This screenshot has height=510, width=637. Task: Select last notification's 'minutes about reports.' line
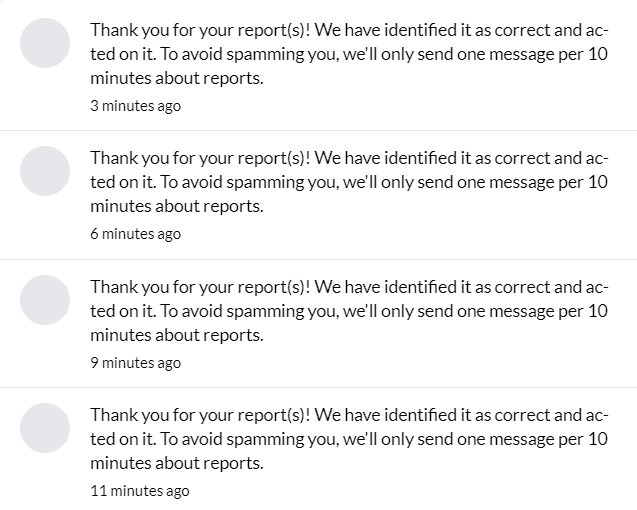(x=177, y=463)
